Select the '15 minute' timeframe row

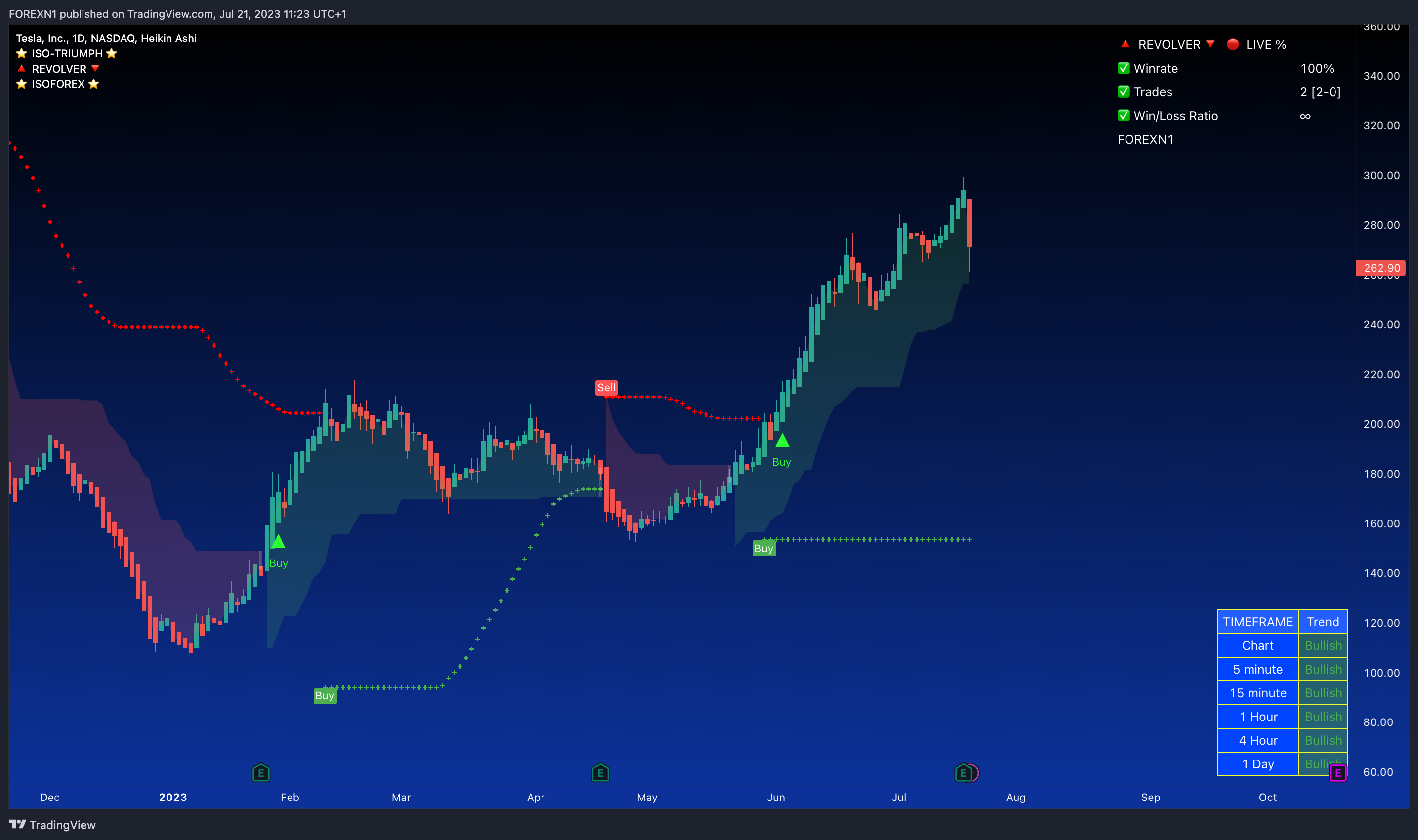click(x=1282, y=693)
